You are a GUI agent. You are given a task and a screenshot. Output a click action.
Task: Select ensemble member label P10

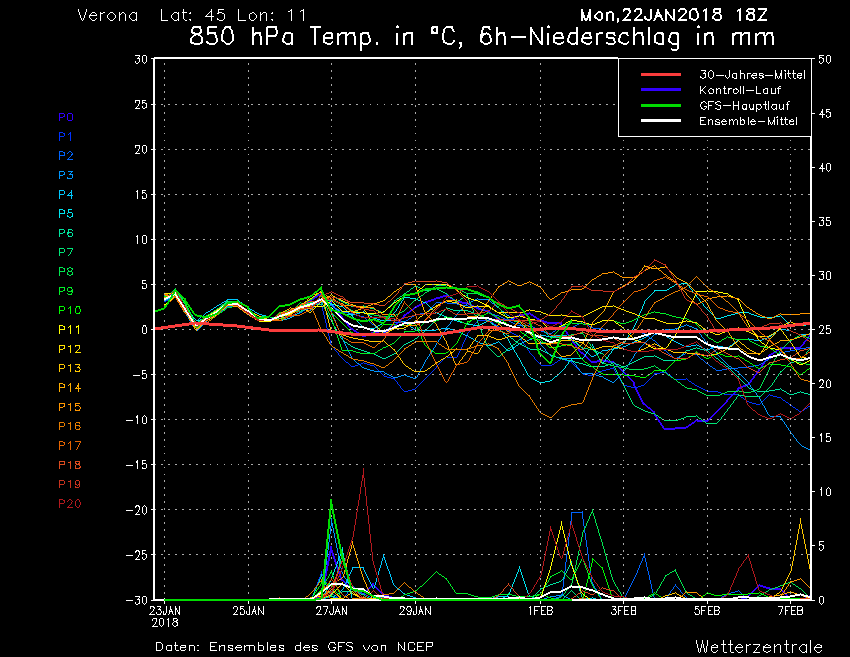tap(70, 310)
